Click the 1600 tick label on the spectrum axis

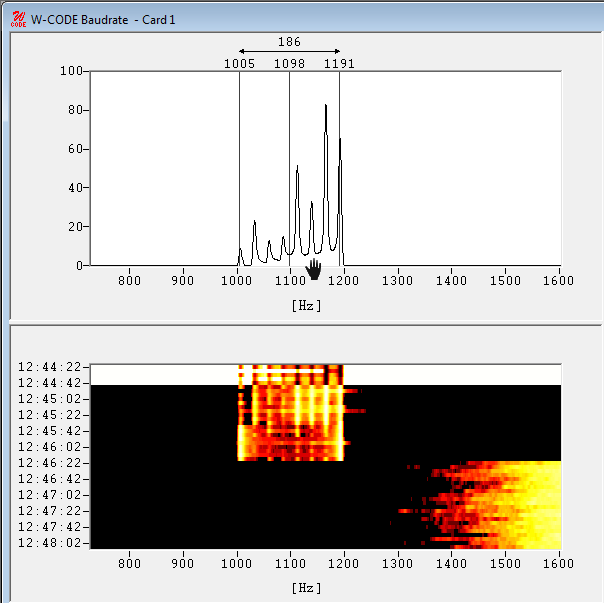click(x=559, y=281)
